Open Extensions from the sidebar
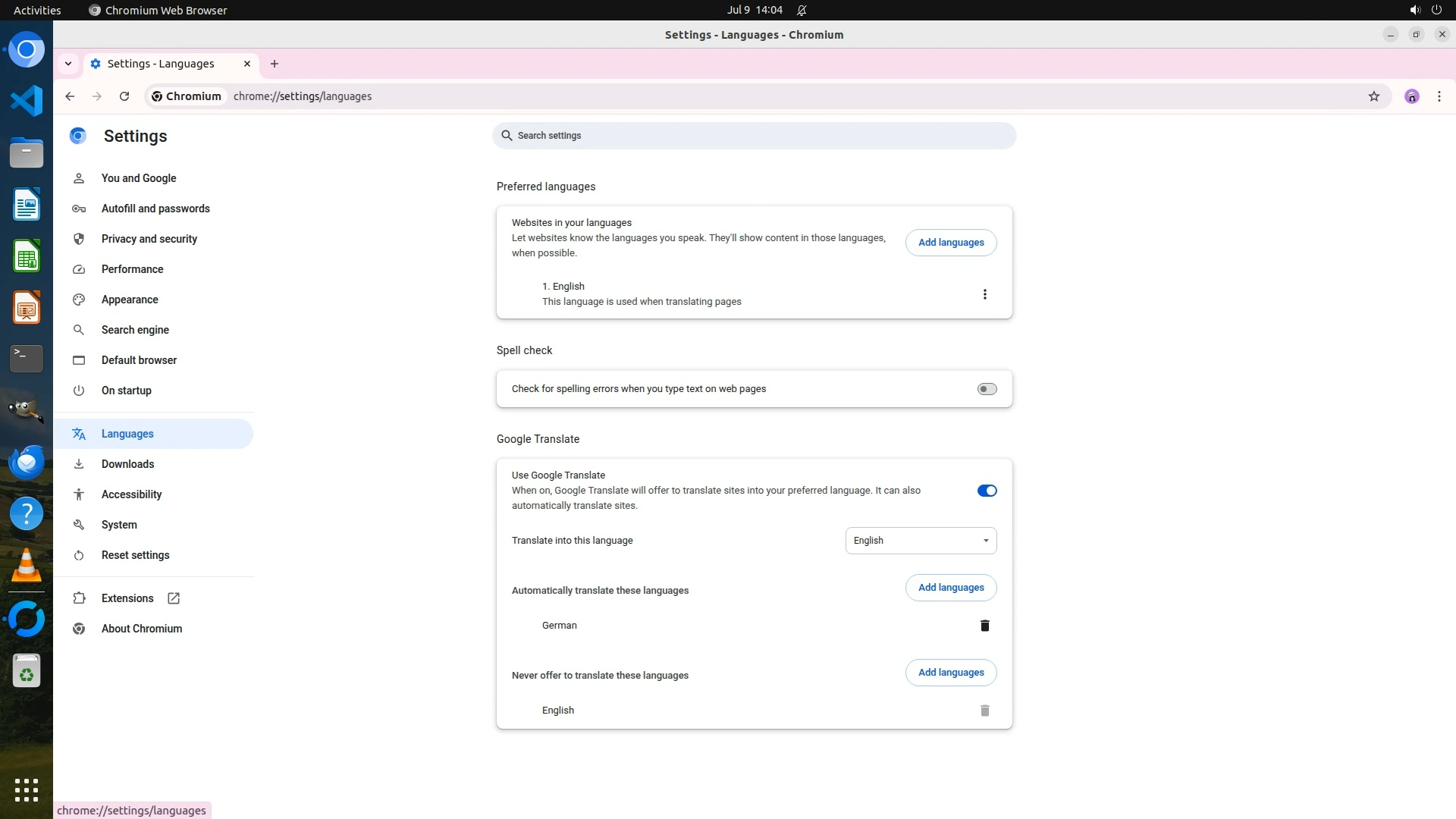The image size is (1456, 819). coord(127,598)
